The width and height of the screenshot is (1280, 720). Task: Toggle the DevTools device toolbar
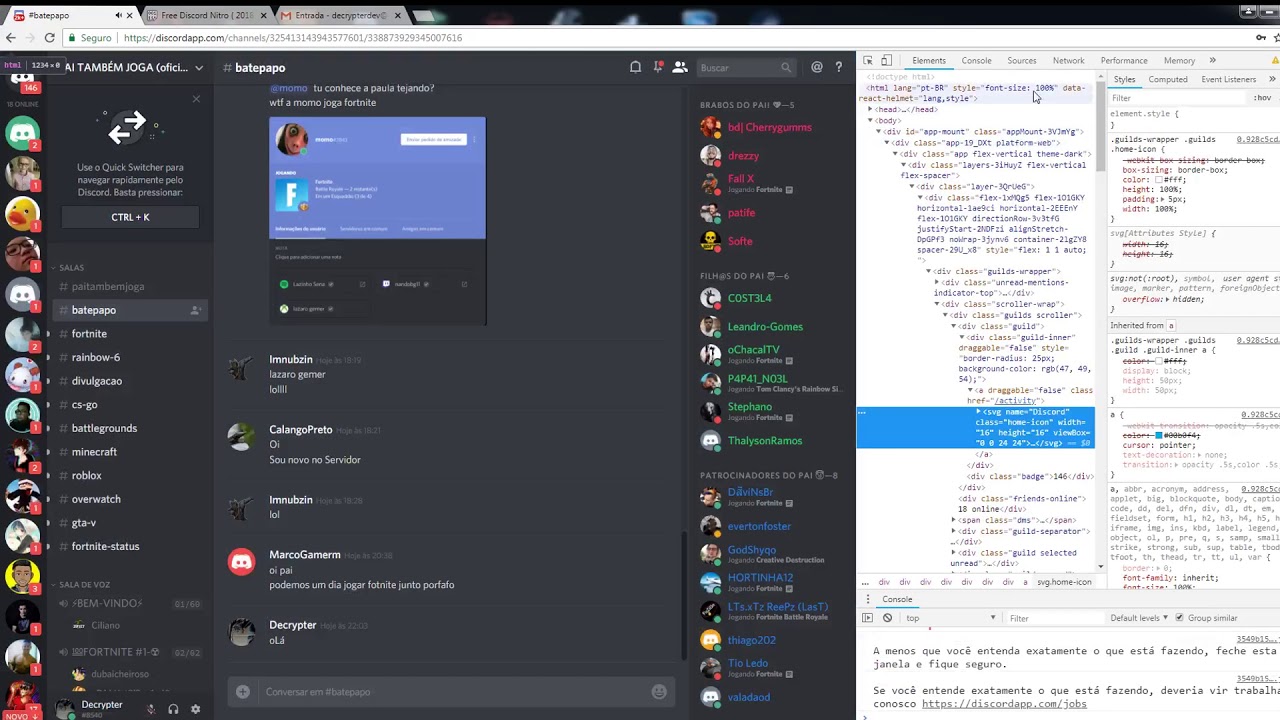click(x=886, y=61)
